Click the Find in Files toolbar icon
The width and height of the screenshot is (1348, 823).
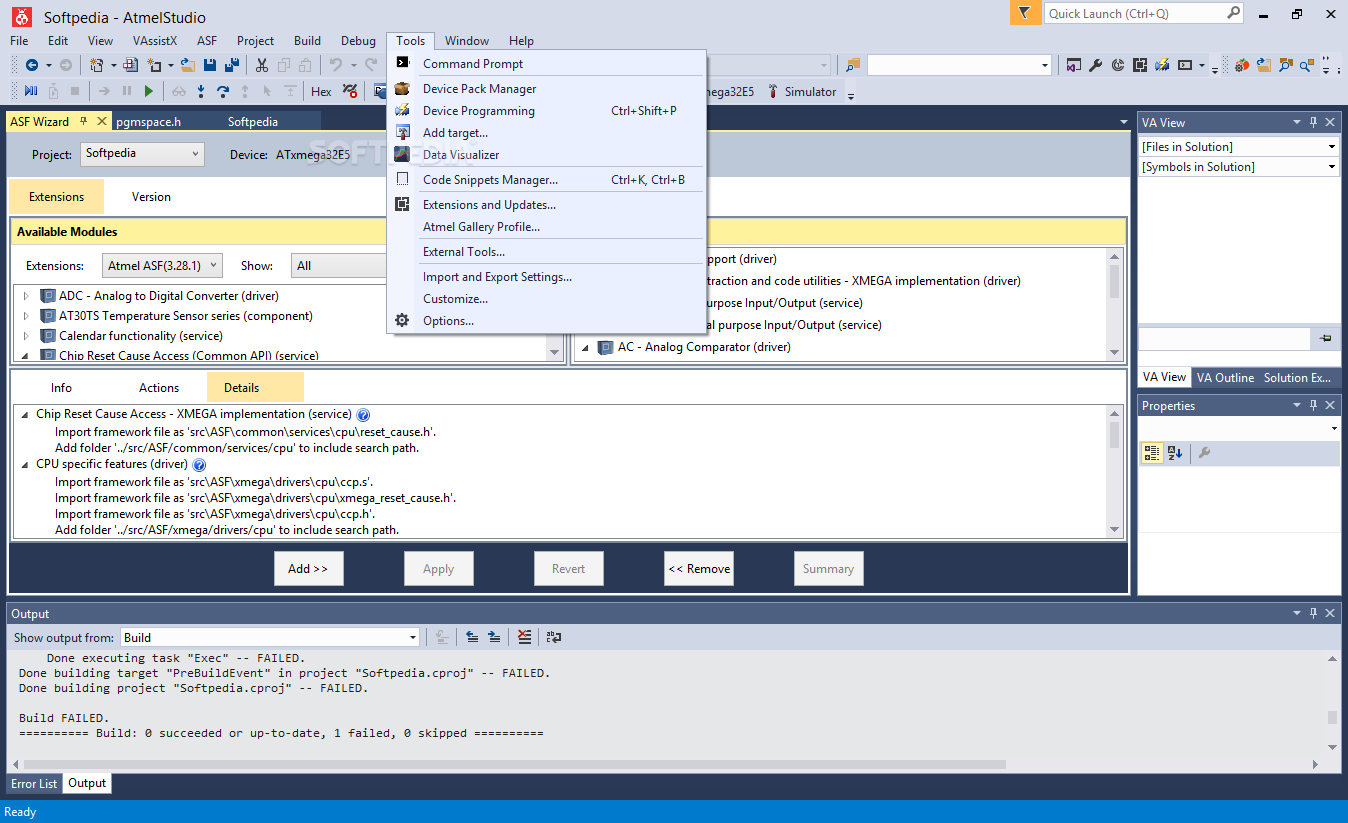[852, 65]
